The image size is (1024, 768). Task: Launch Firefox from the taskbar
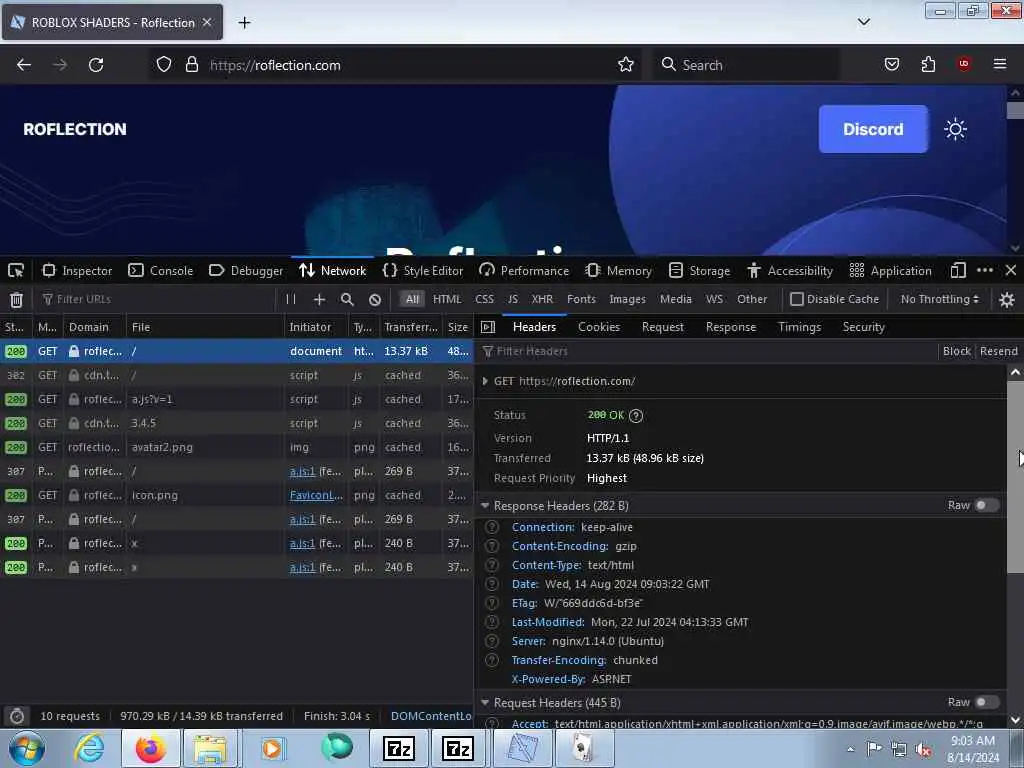(150, 749)
